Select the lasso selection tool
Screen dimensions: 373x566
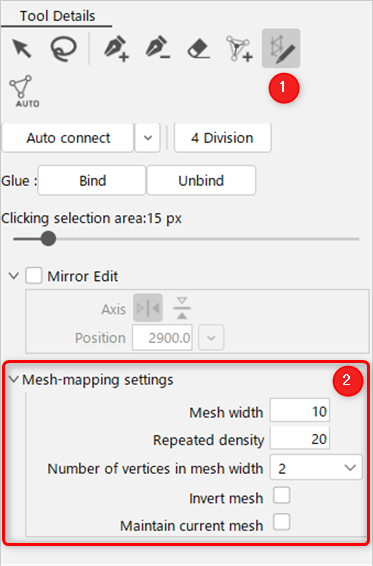point(64,48)
